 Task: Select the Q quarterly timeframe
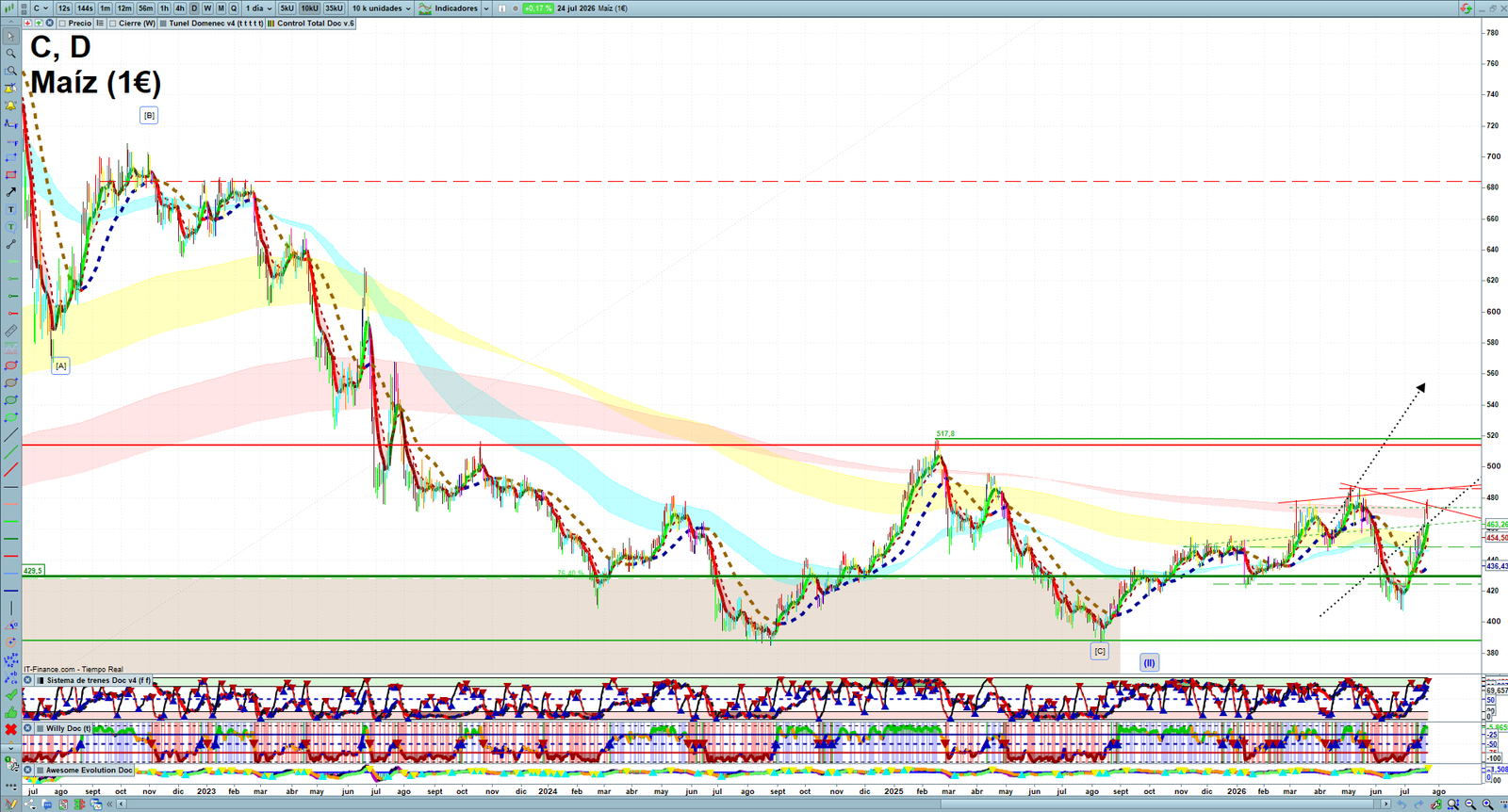234,8
